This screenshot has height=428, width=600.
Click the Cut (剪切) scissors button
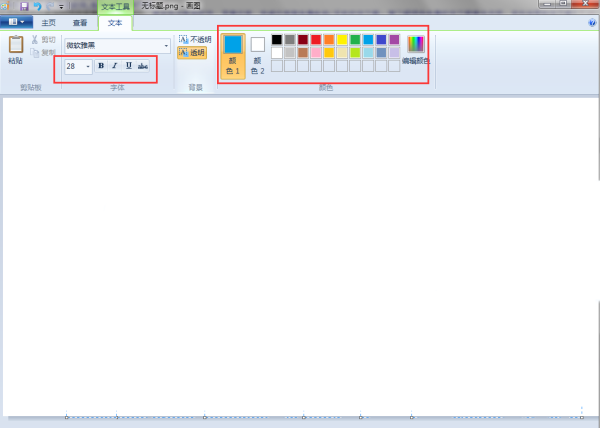pyautogui.click(x=43, y=39)
